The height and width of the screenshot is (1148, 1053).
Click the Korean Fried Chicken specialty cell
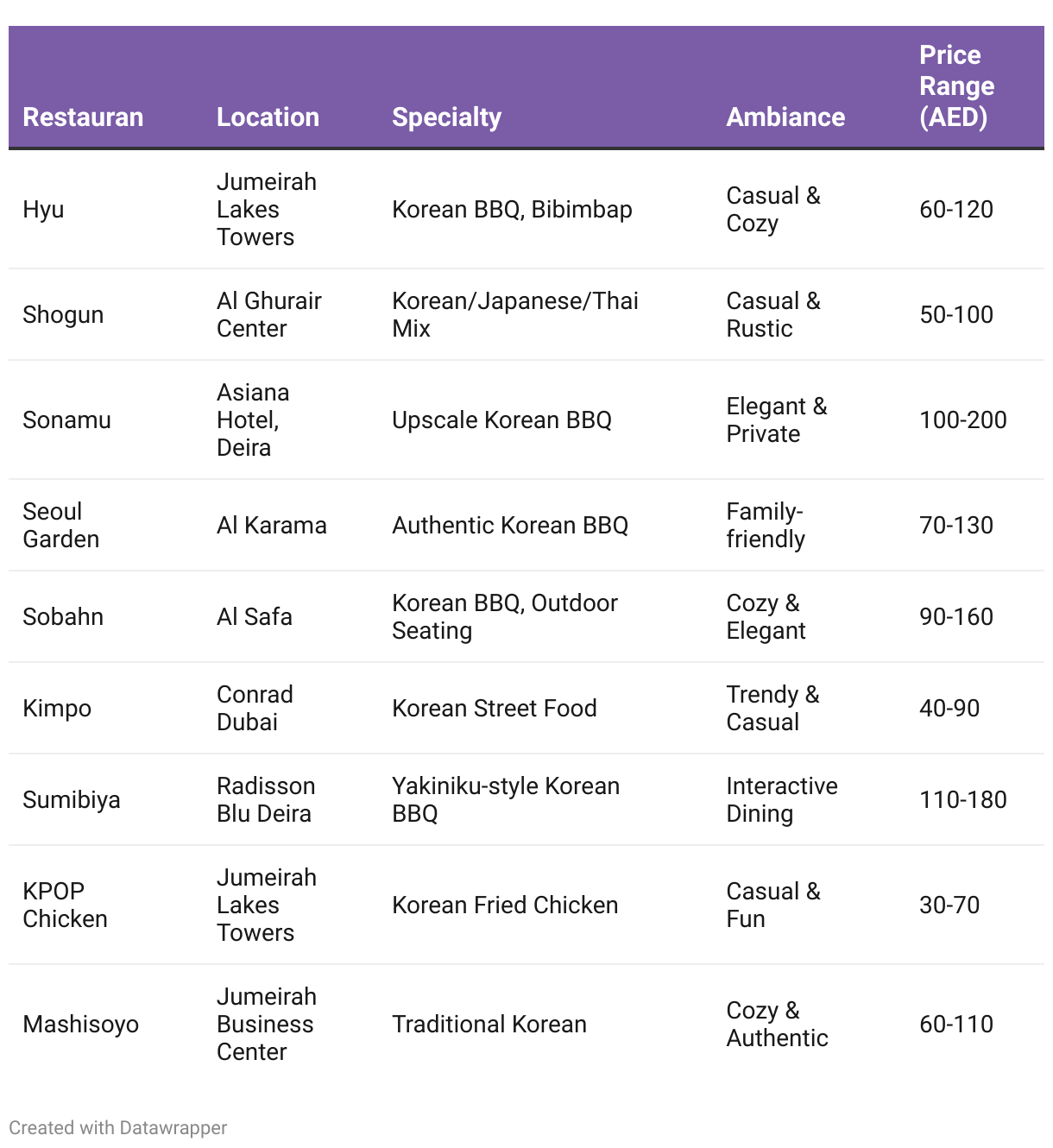point(505,905)
